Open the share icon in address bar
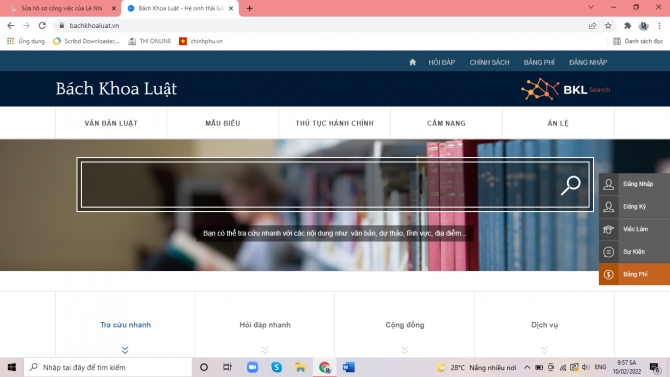670x377 pixels. [x=592, y=26]
